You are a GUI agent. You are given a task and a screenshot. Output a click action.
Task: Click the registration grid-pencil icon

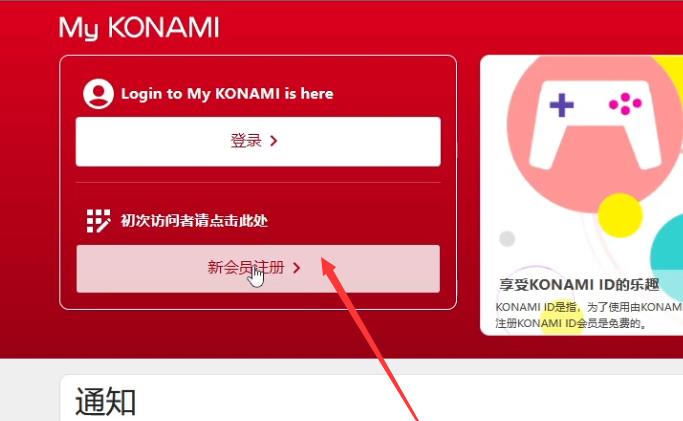coord(98,221)
